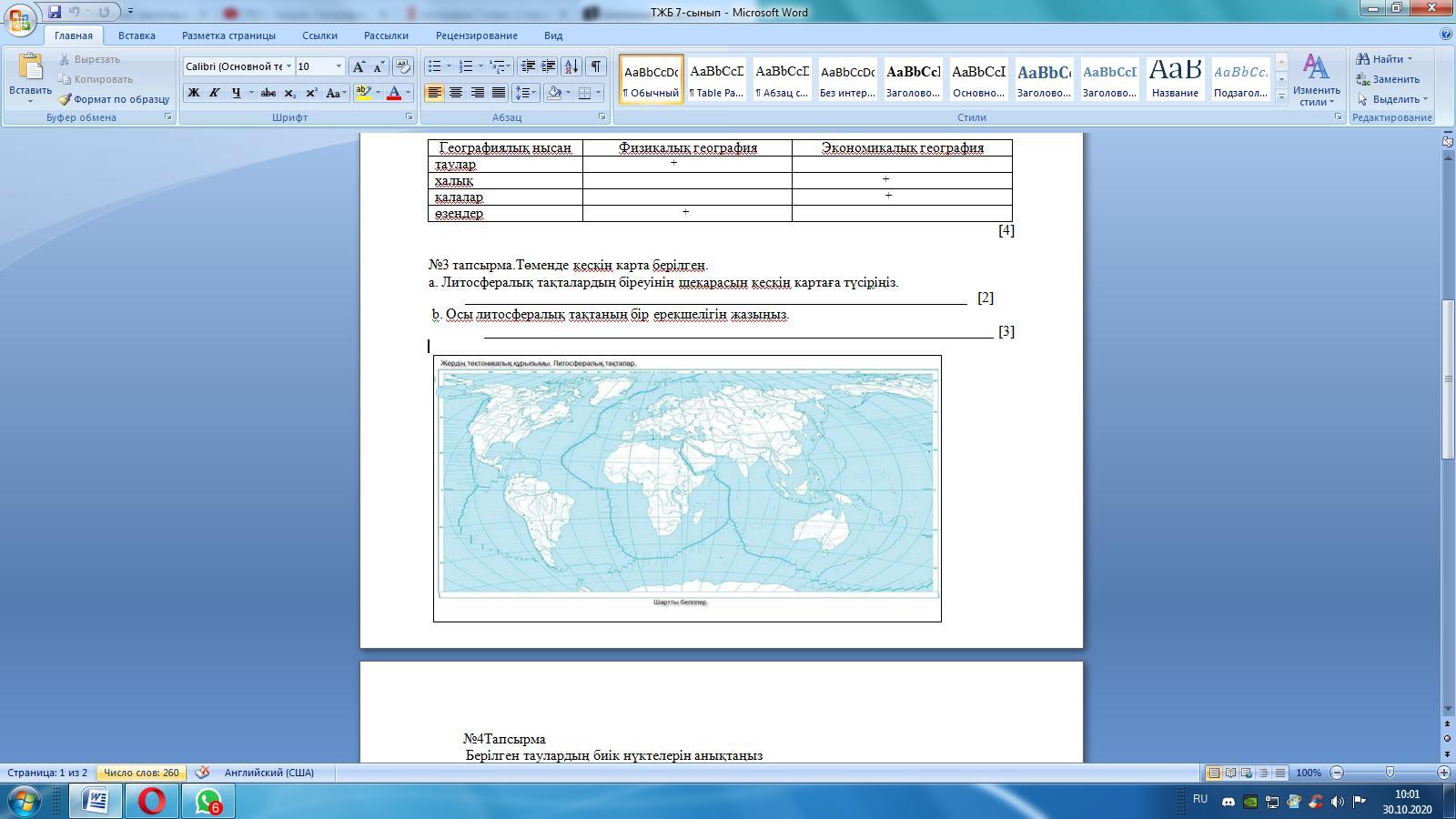
Task: Open the Рецензирование ribbon tab
Action: point(476,35)
